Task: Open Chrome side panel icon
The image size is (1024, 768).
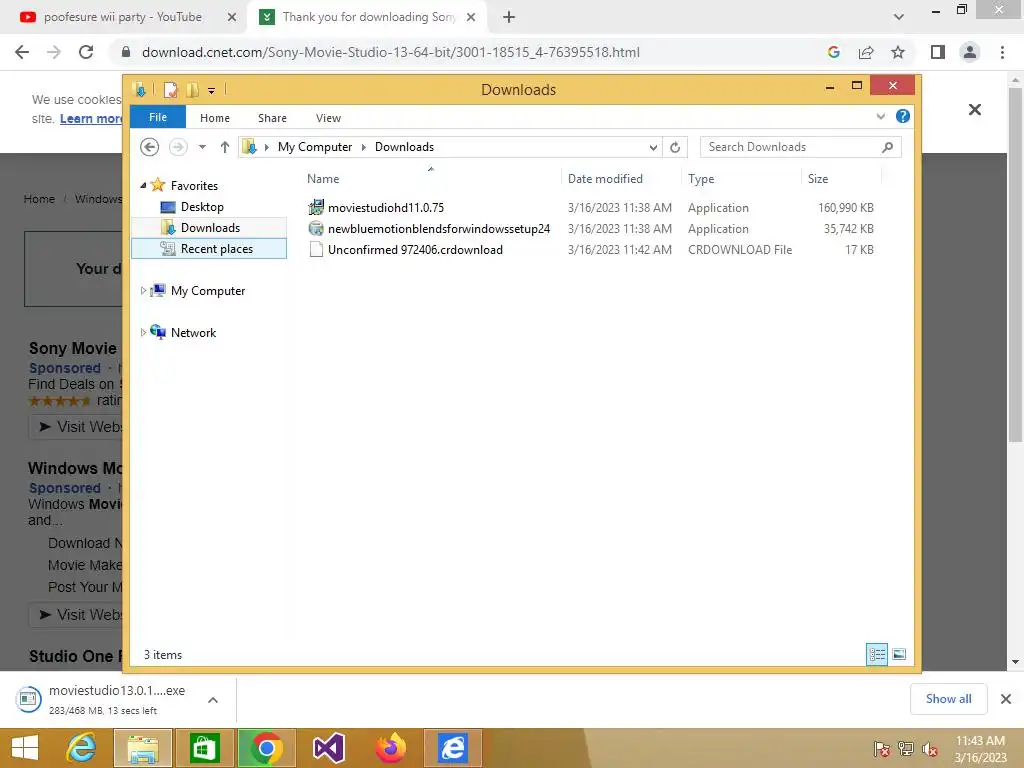Action: (x=938, y=52)
